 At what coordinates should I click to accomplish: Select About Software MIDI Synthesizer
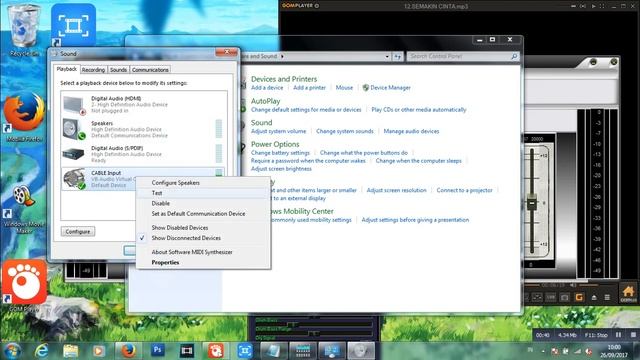[192, 252]
